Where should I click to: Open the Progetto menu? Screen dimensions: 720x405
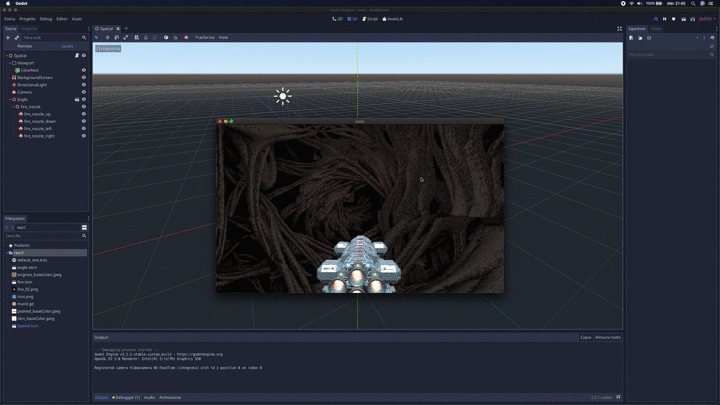[x=27, y=19]
